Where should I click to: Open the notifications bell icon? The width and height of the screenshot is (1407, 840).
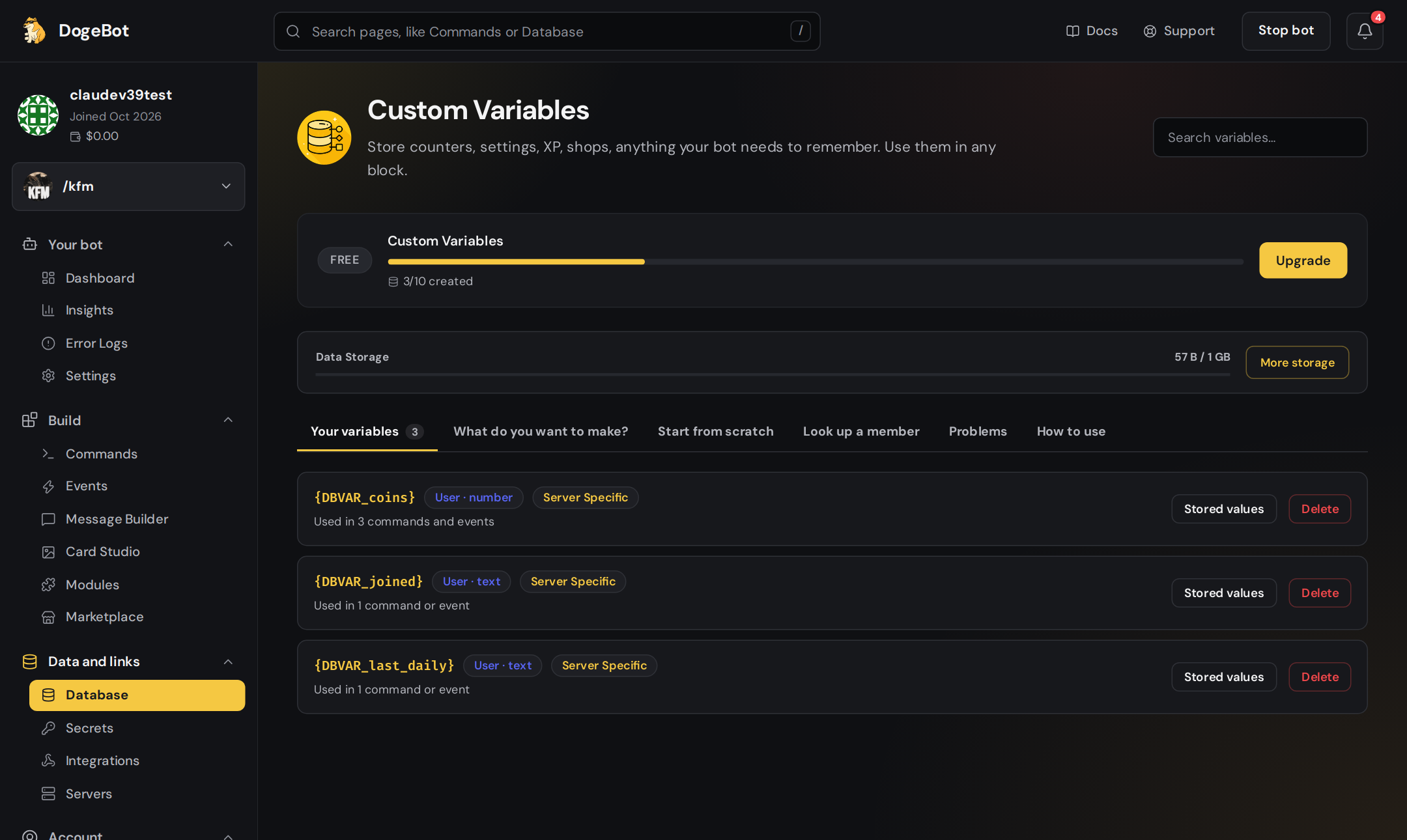[x=1365, y=31]
